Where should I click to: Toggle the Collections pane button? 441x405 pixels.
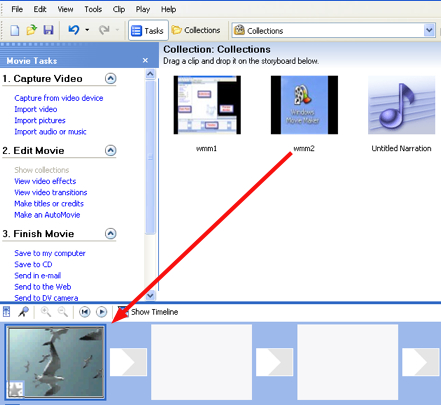pyautogui.click(x=196, y=30)
